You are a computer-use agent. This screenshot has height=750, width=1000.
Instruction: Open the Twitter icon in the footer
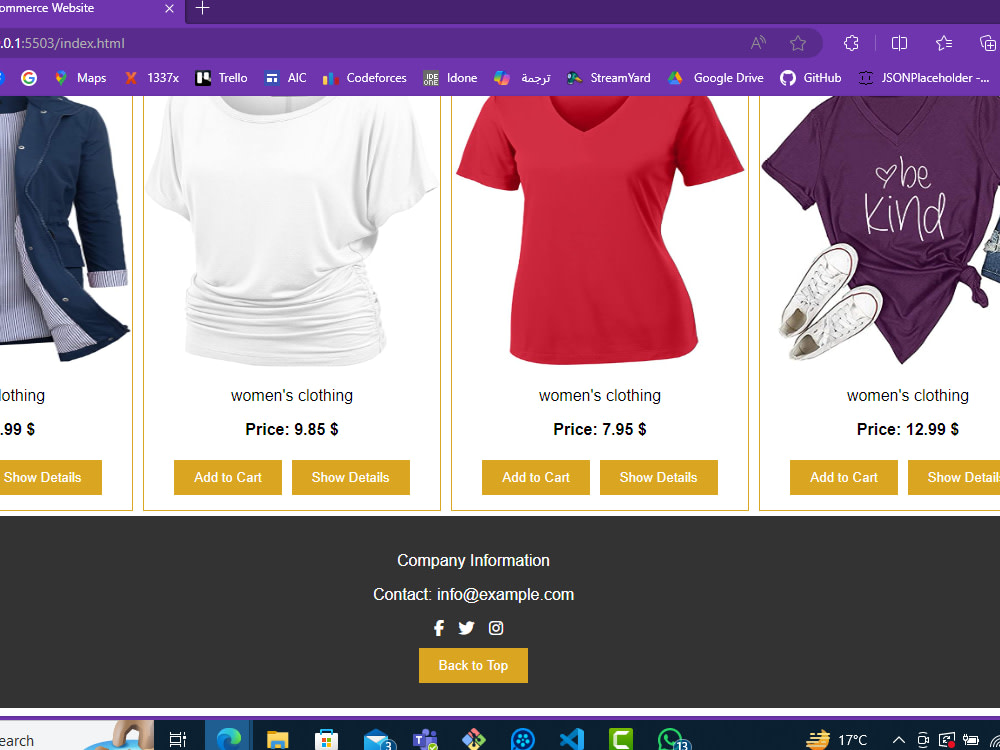point(466,628)
